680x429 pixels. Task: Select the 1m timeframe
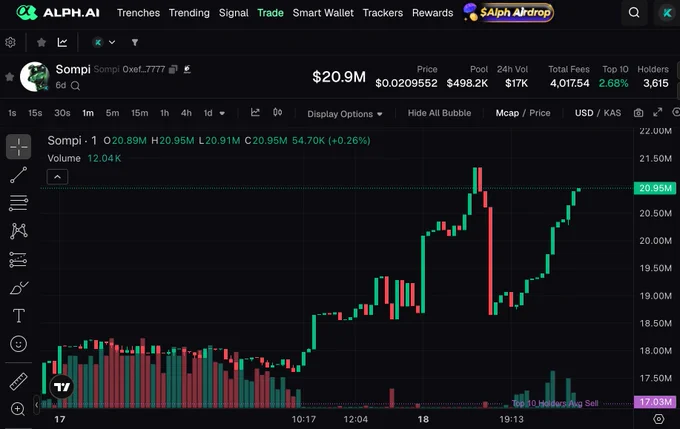click(88, 113)
